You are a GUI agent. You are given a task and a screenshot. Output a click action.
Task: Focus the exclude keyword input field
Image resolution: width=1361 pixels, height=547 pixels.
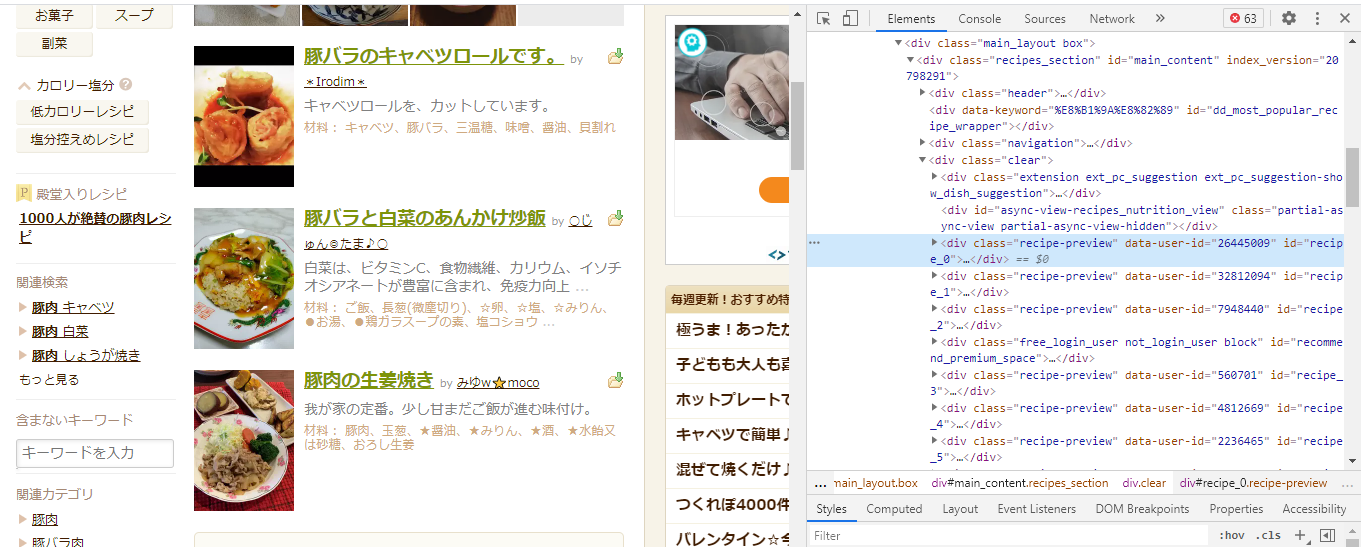[x=95, y=453]
